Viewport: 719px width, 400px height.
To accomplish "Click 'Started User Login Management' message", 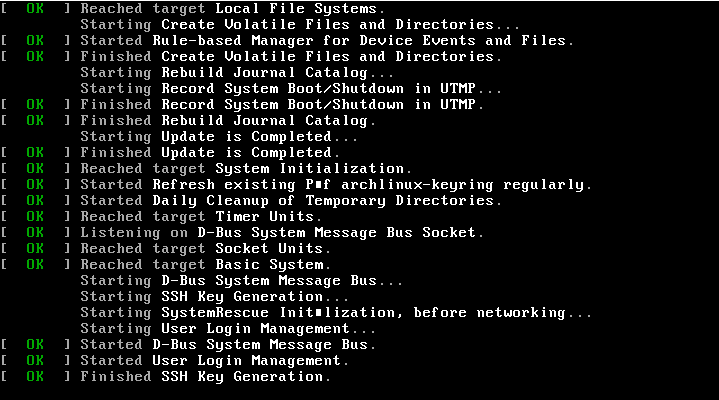I will pos(214,361).
